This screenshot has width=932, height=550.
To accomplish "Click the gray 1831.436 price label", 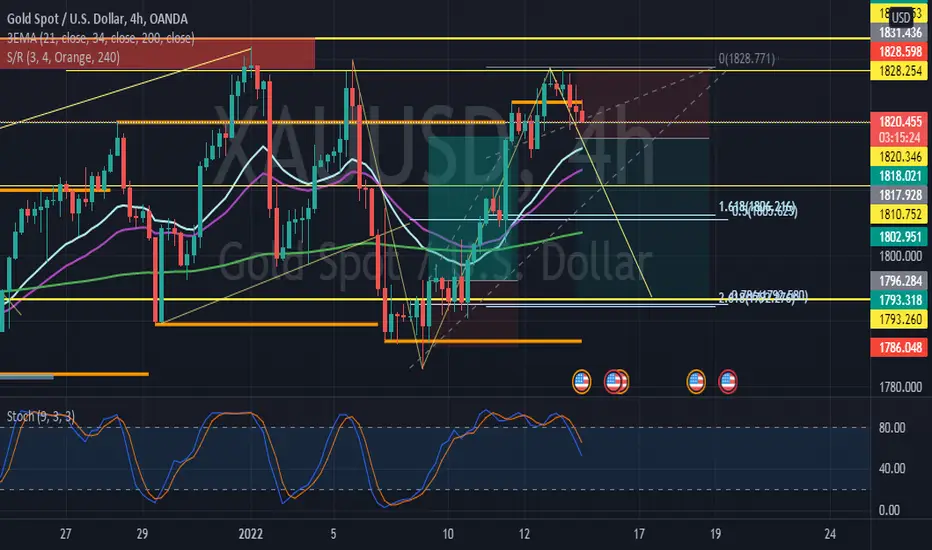I will [x=900, y=33].
